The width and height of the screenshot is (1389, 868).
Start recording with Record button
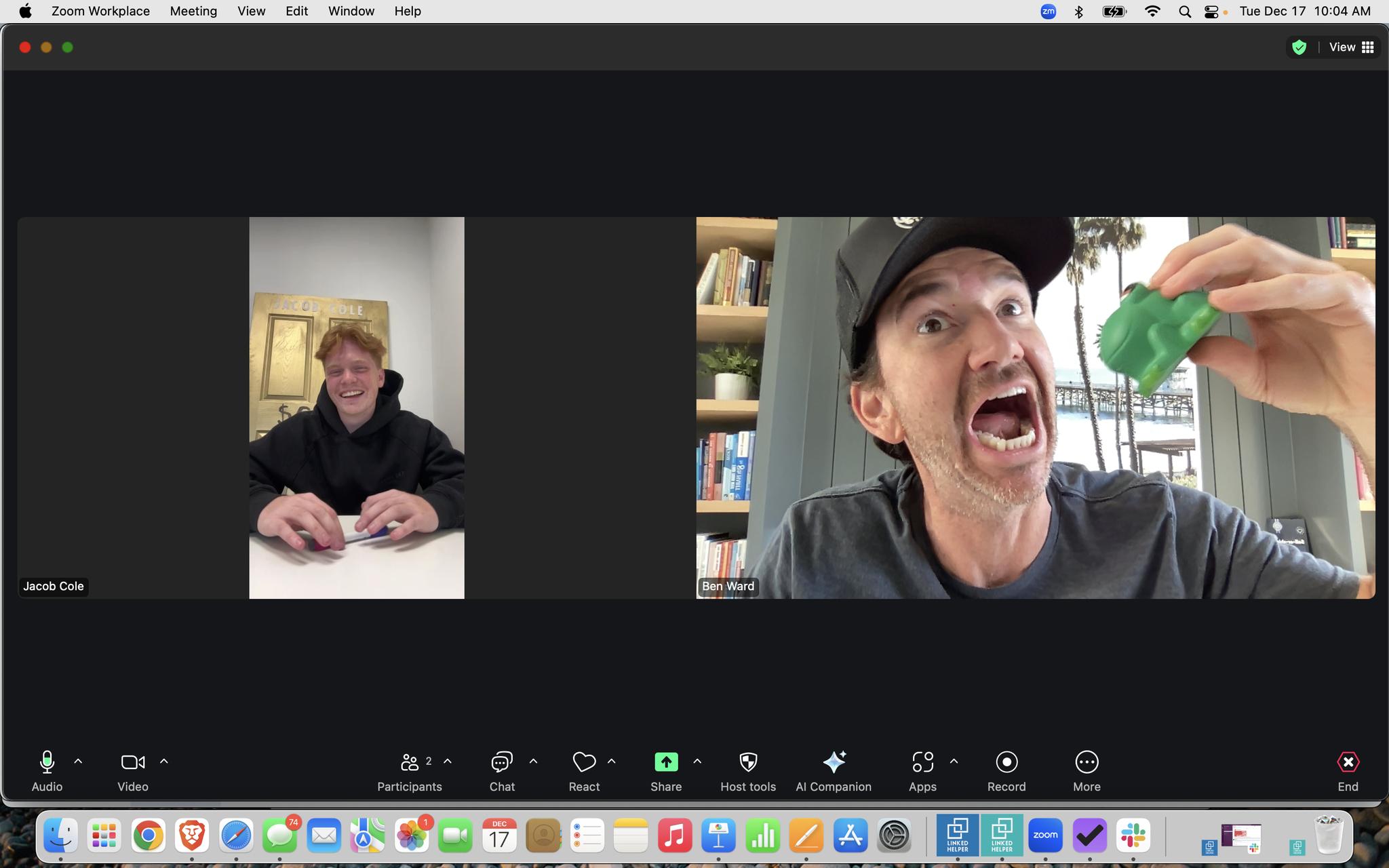(1006, 771)
